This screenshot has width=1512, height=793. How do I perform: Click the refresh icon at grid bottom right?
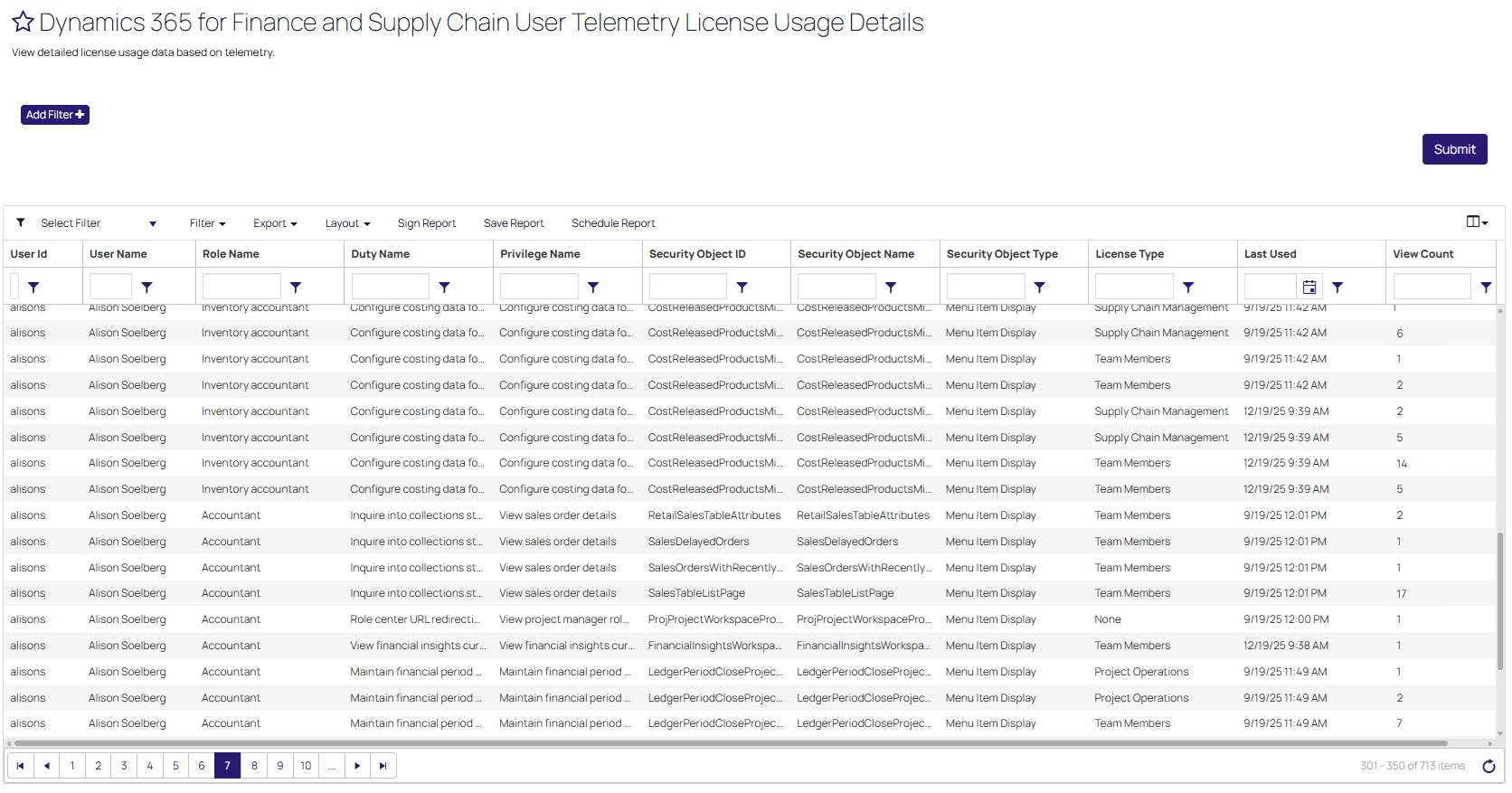pyautogui.click(x=1488, y=767)
